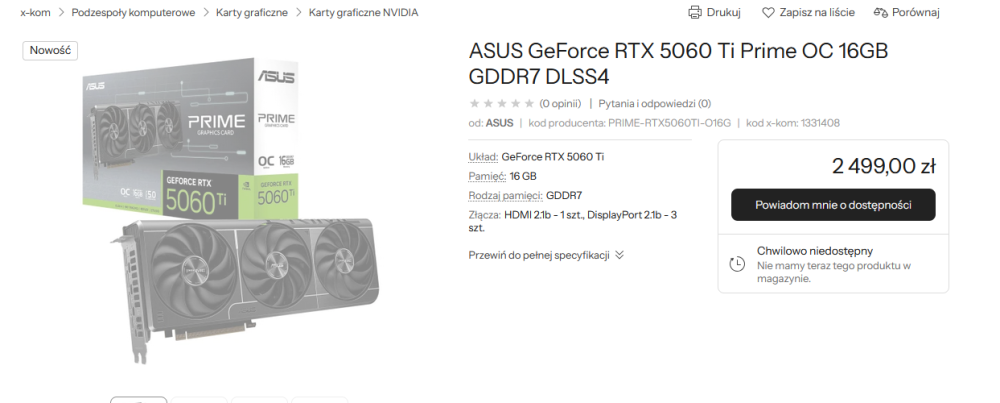Click the printer icon next to Drukuj
Image resolution: width=1000 pixels, height=403 pixels.
coord(695,12)
